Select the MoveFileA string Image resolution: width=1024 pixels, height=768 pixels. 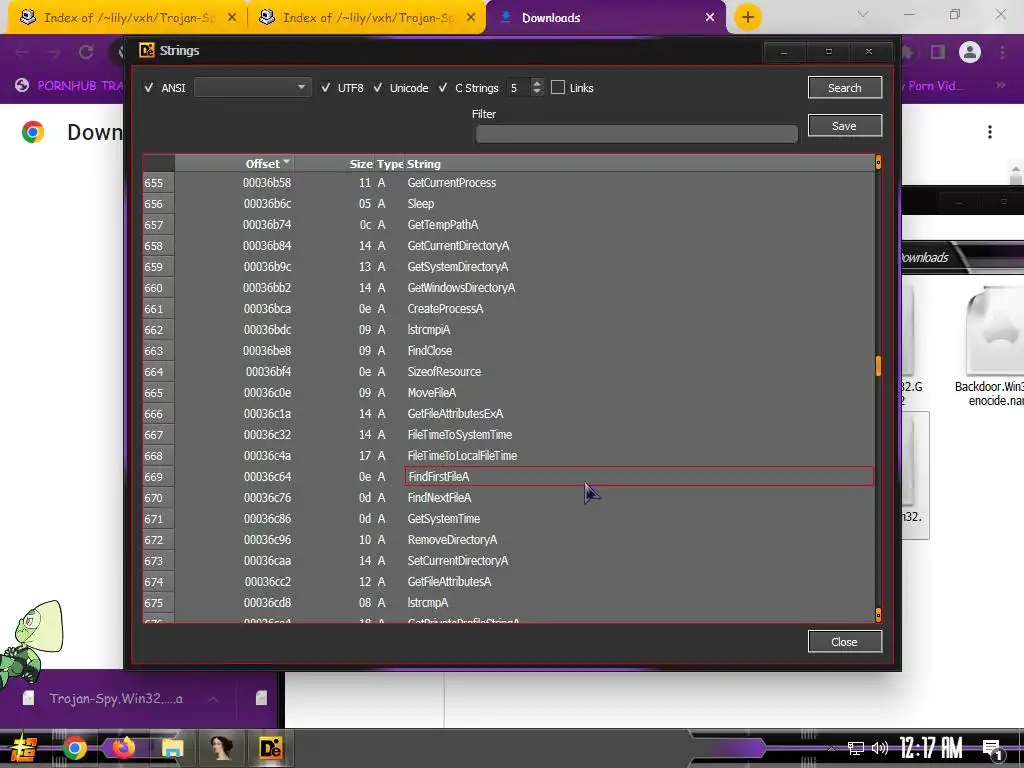(432, 392)
